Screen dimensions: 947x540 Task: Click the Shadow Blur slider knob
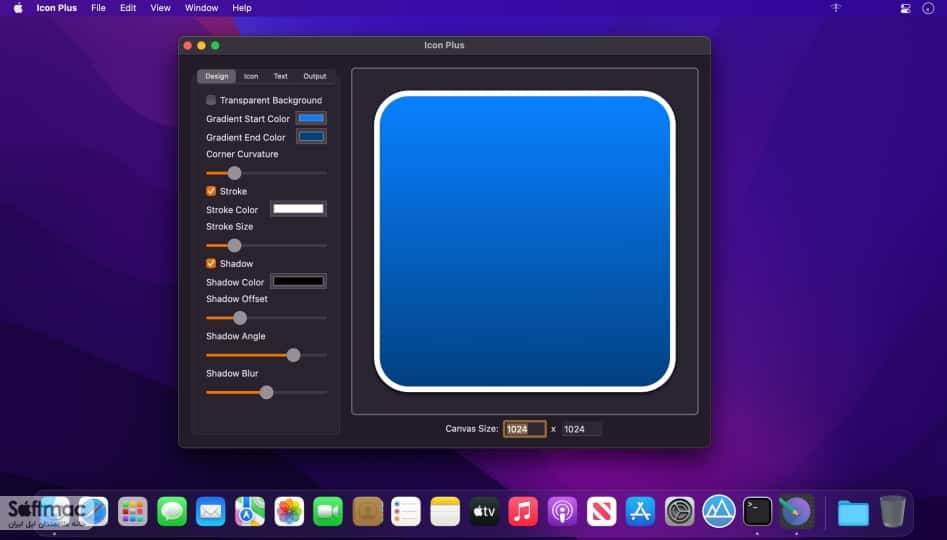266,393
